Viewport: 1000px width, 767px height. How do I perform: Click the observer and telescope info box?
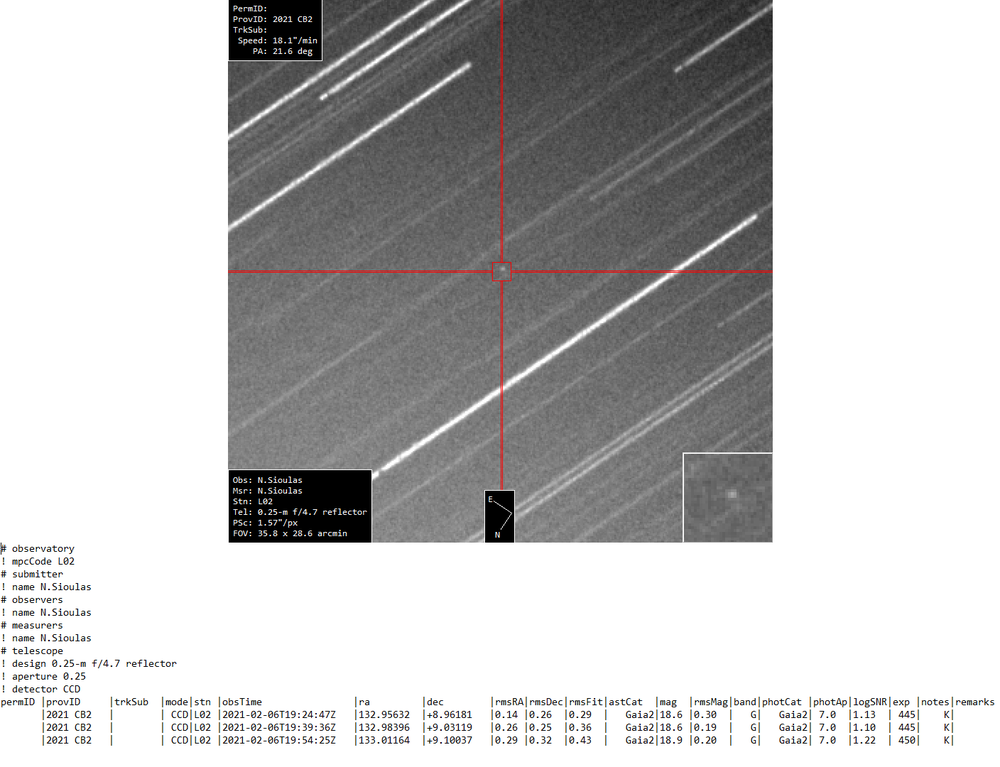point(300,506)
